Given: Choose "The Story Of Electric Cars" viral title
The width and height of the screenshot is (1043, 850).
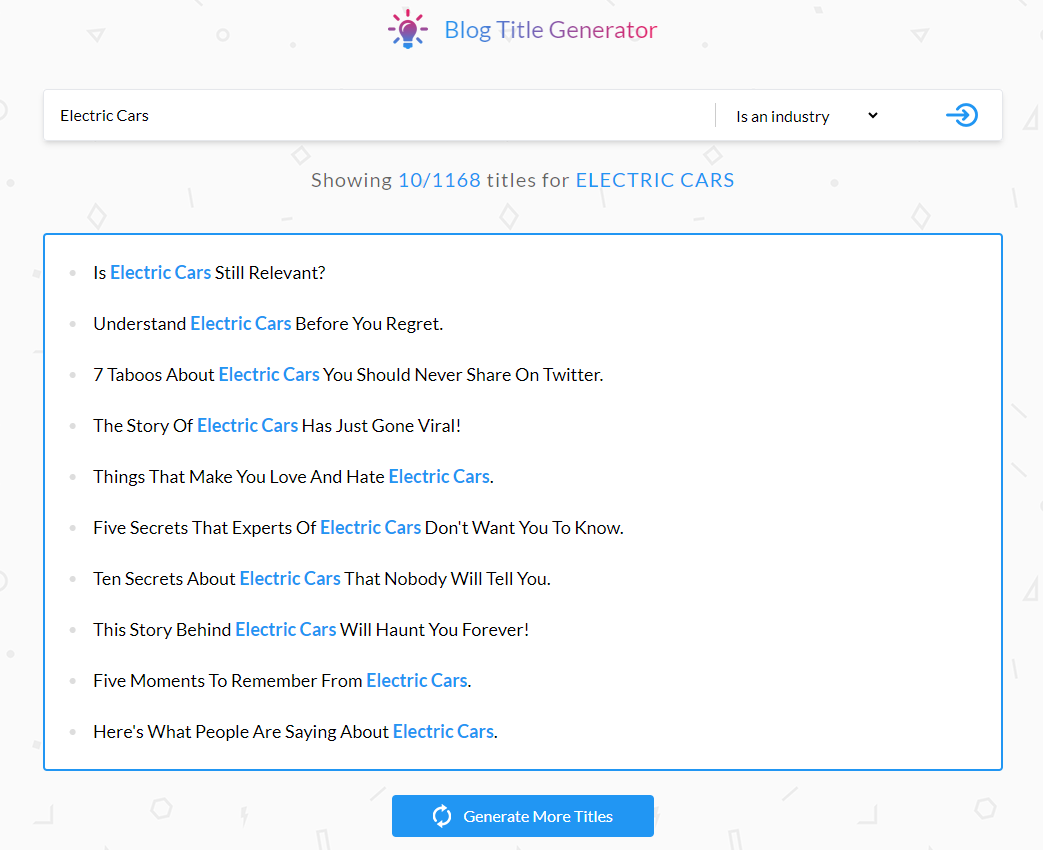Looking at the screenshot, I should 277,425.
